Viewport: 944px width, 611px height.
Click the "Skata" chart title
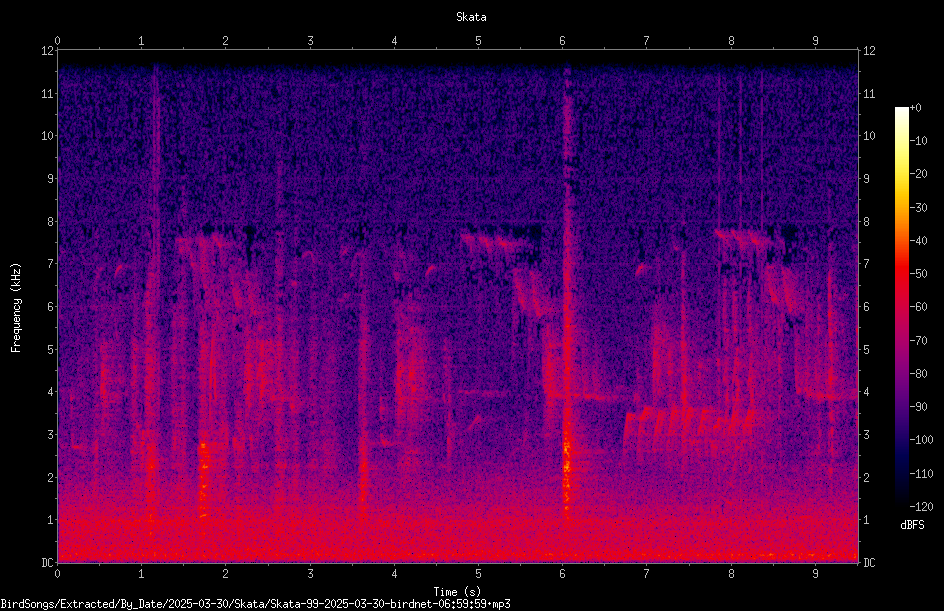(x=471, y=17)
